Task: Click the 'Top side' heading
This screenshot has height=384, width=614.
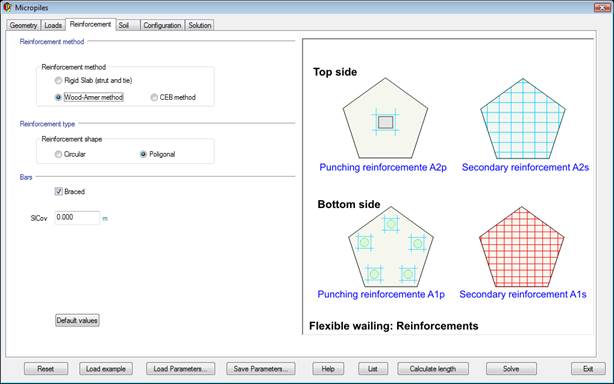Action: 335,72
